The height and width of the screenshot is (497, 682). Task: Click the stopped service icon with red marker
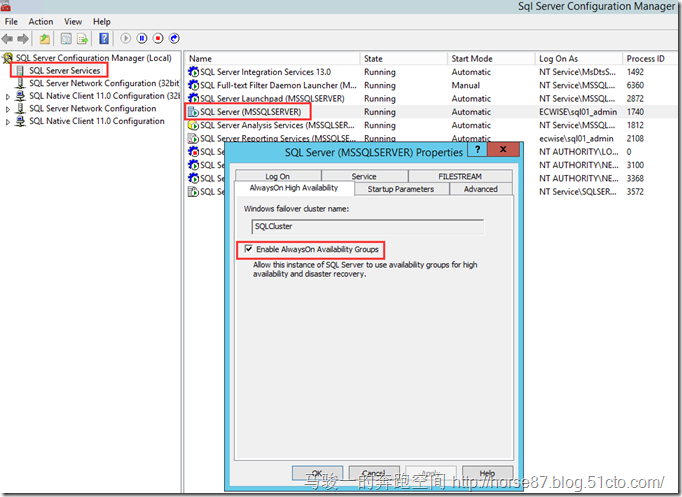(193, 152)
